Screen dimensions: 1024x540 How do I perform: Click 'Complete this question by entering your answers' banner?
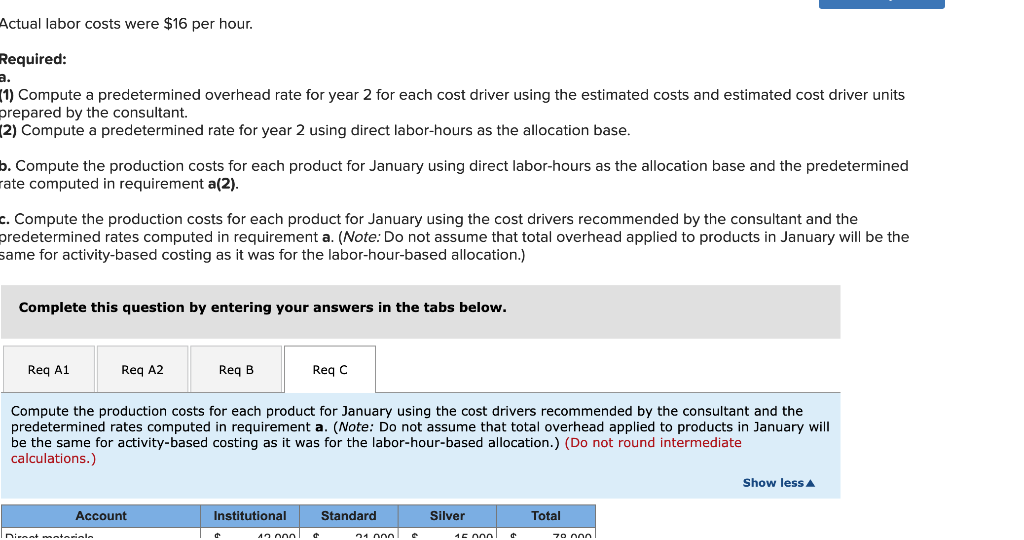click(421, 311)
